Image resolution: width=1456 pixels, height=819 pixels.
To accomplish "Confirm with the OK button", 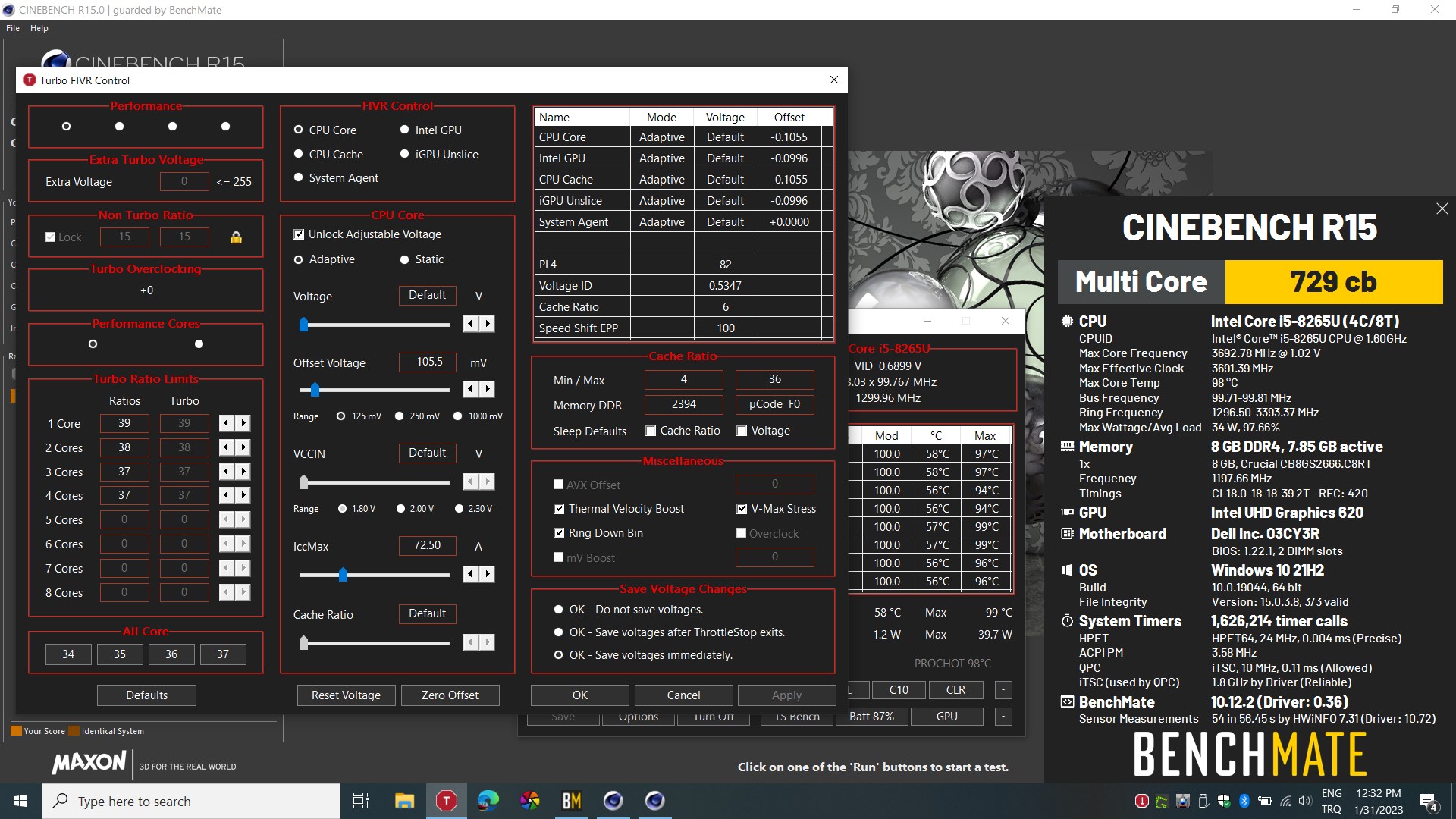I will coord(580,695).
